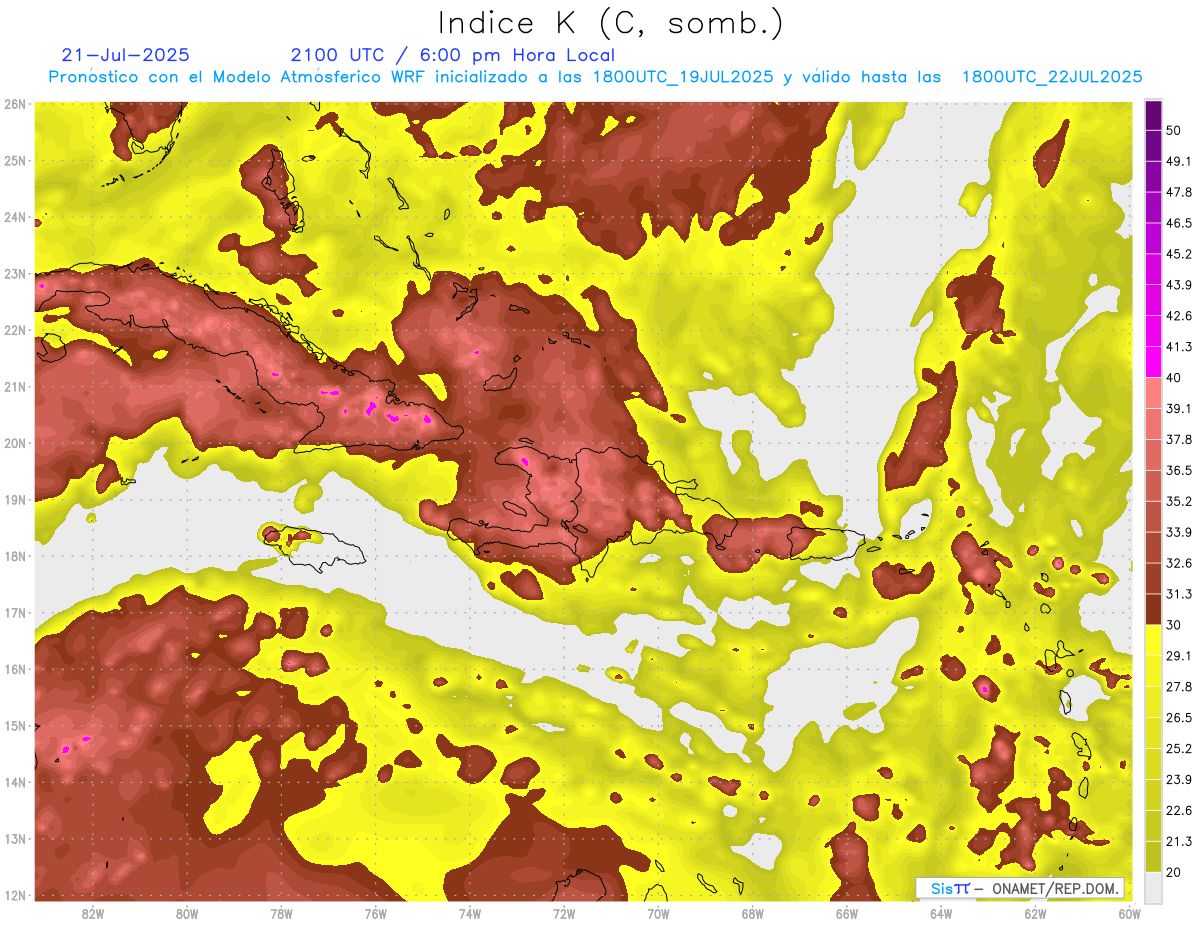Screen dimensions: 1200x927
Task: Click the latitude label "13N"
Action: click(x=14, y=839)
